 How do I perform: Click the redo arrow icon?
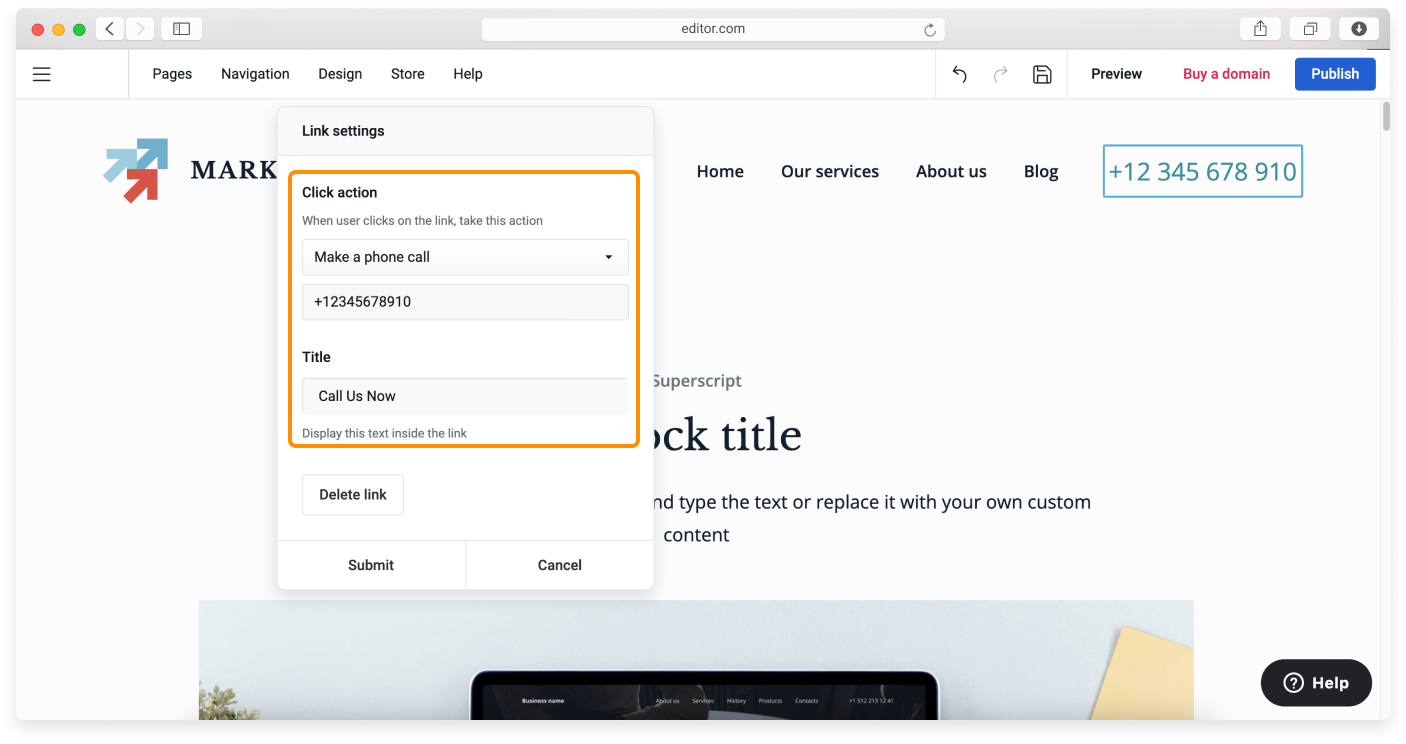coord(1000,74)
